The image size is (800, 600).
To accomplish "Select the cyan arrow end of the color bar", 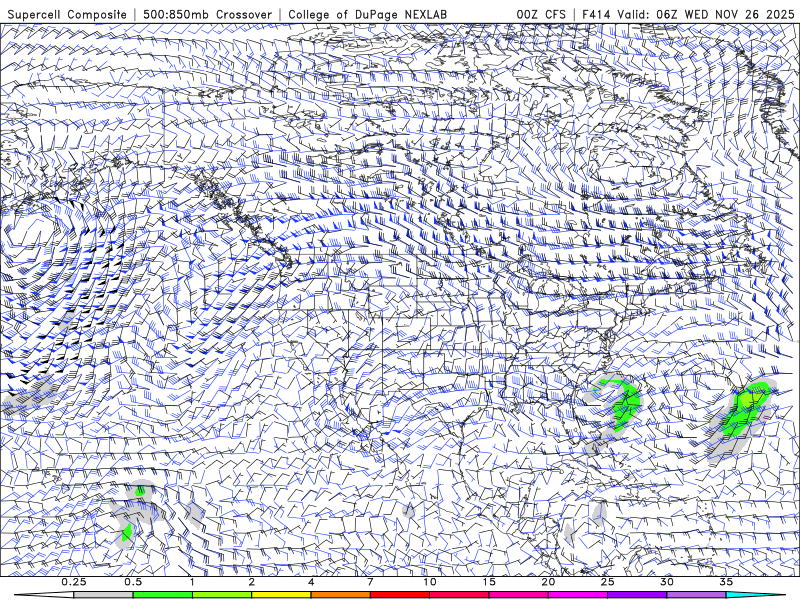I will coord(755,595).
